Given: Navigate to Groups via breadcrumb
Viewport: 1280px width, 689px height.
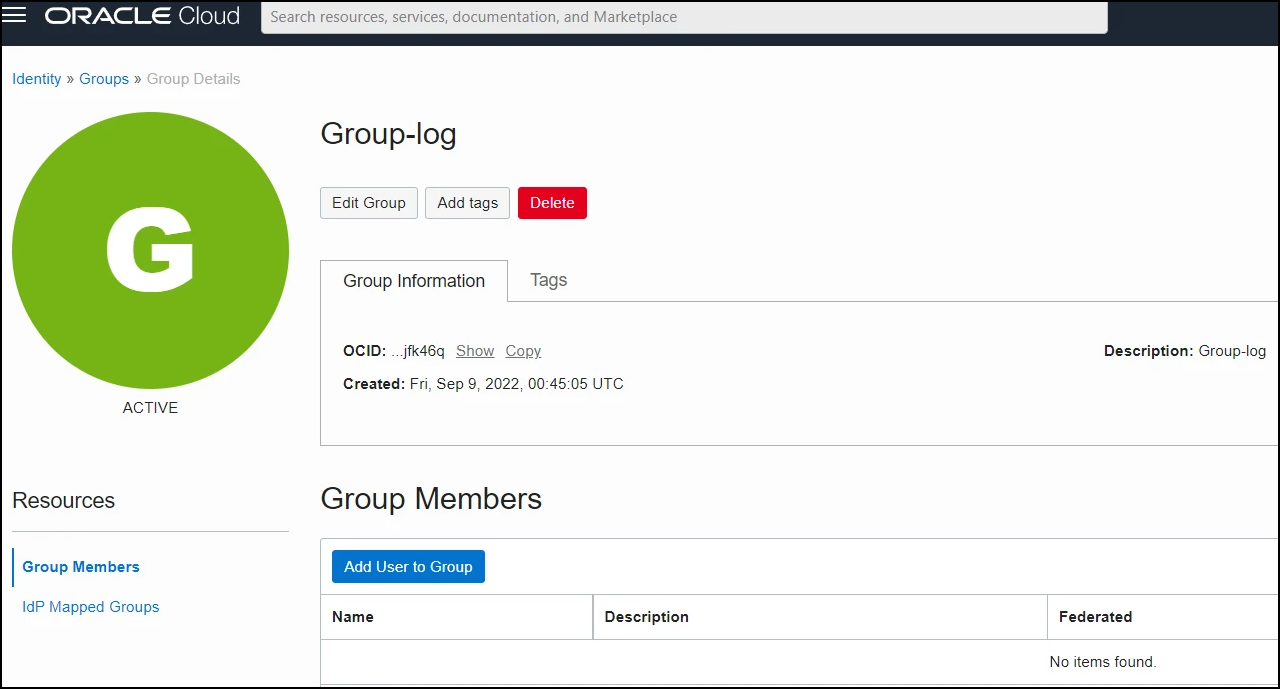Looking at the screenshot, I should tap(104, 79).
